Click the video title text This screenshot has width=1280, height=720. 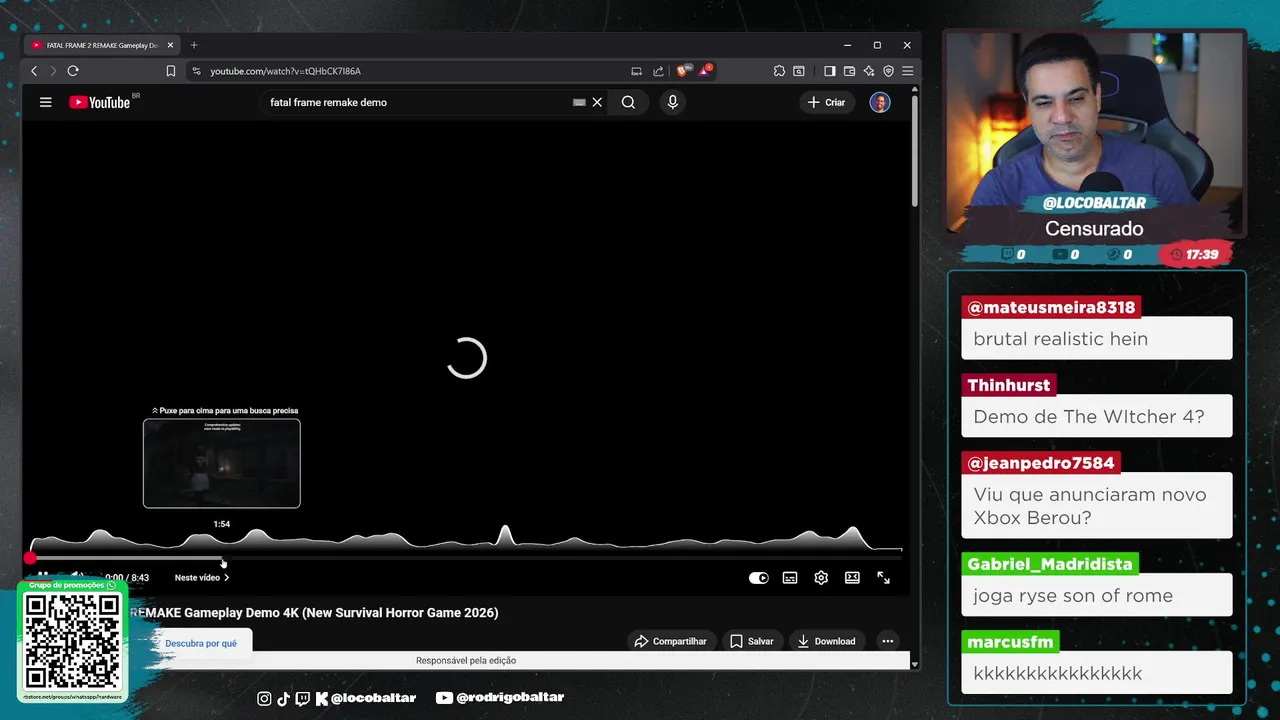click(314, 612)
